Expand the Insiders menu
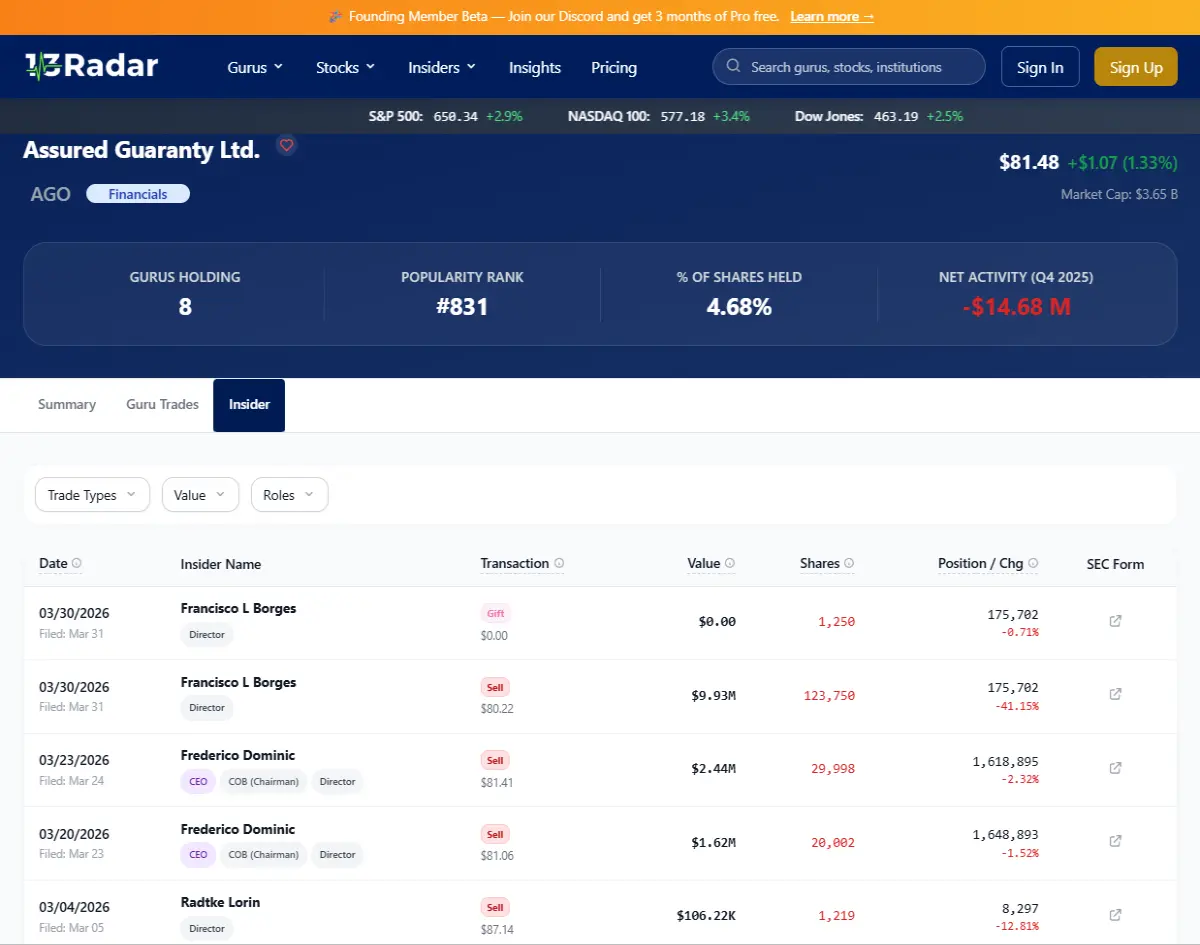Screen dimensions: 1200x945 point(442,67)
